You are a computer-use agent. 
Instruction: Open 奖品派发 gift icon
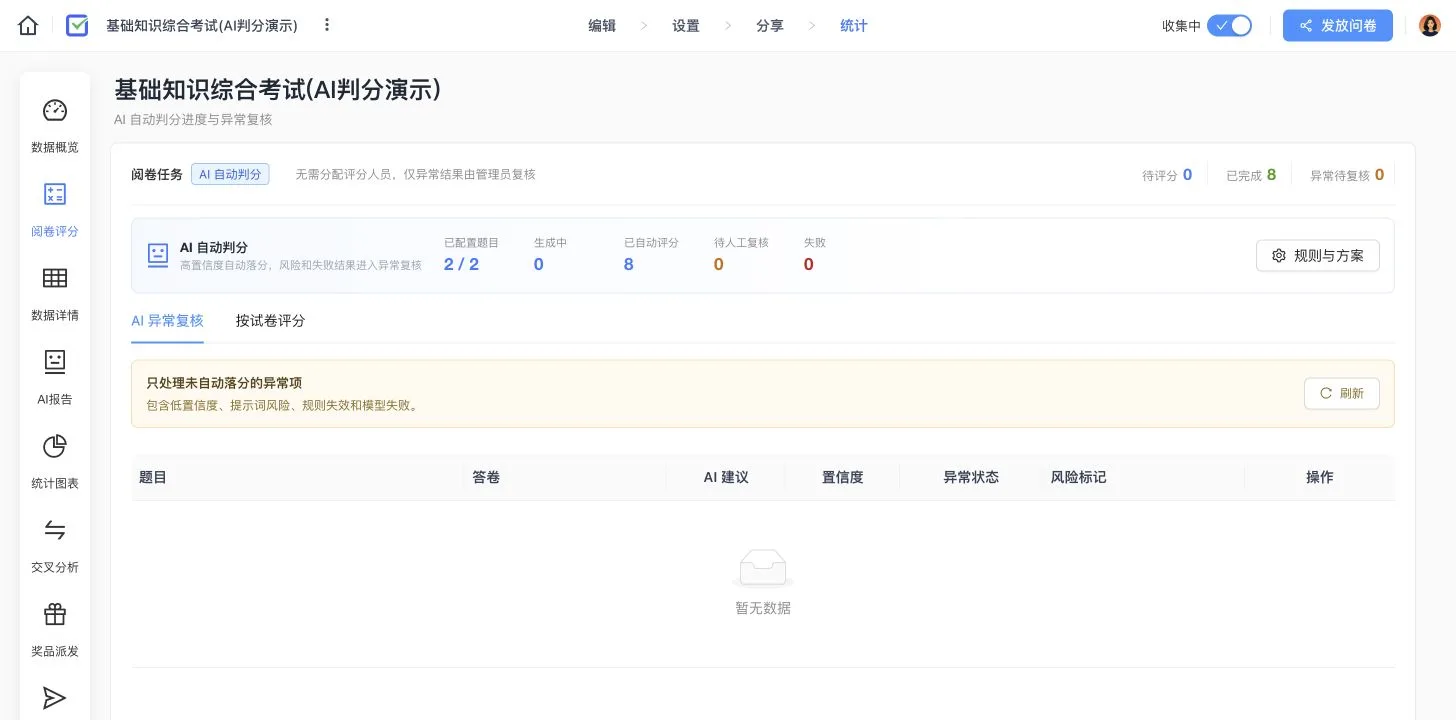tap(55, 614)
